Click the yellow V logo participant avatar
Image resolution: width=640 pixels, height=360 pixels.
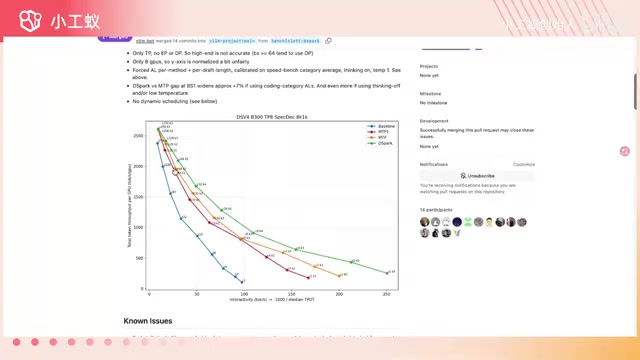457,233
